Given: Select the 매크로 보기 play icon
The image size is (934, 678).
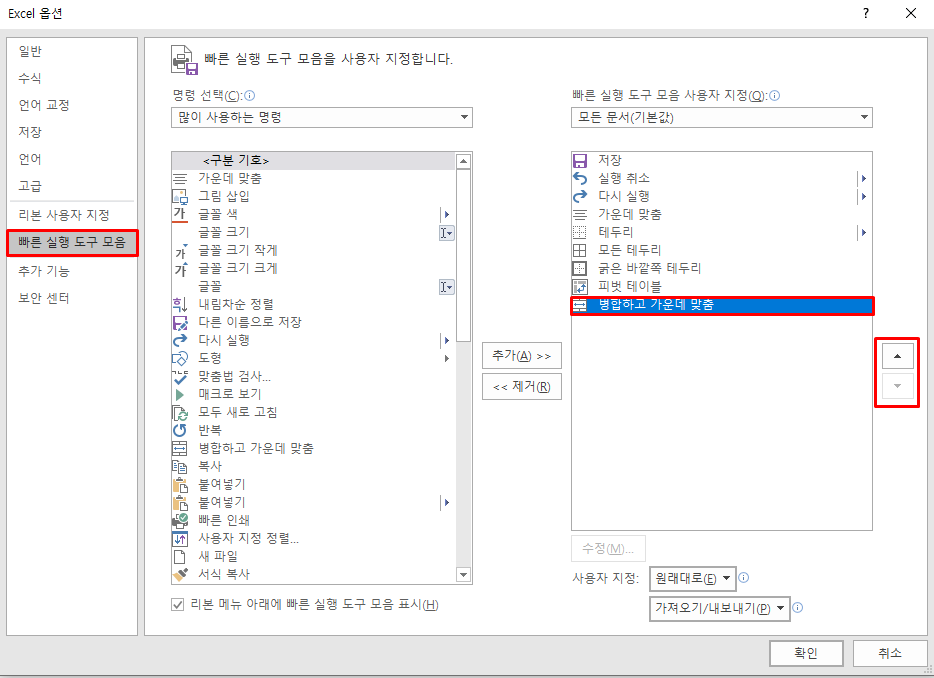Looking at the screenshot, I should click(179, 394).
